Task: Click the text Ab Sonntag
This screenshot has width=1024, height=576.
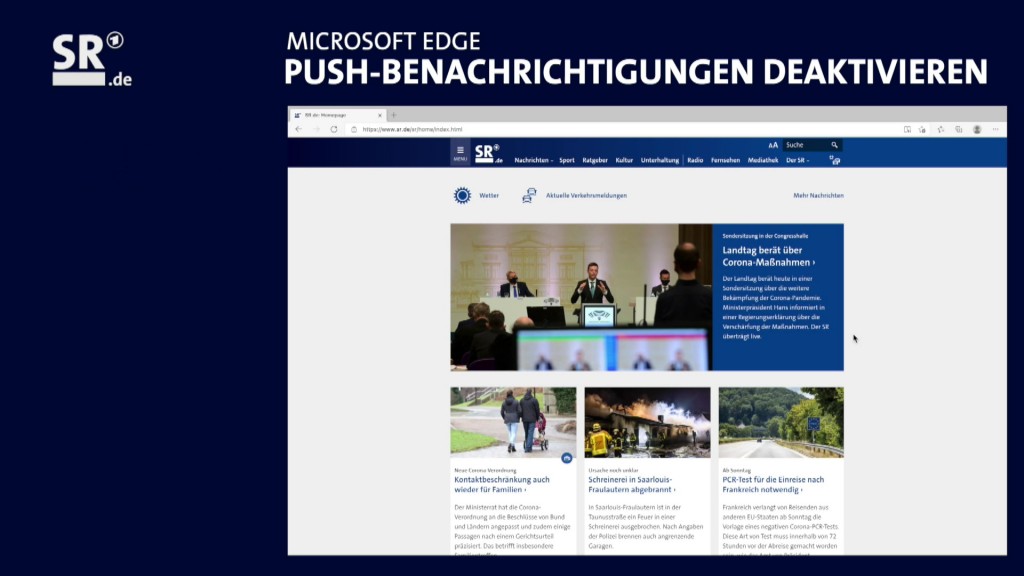Action: point(736,470)
